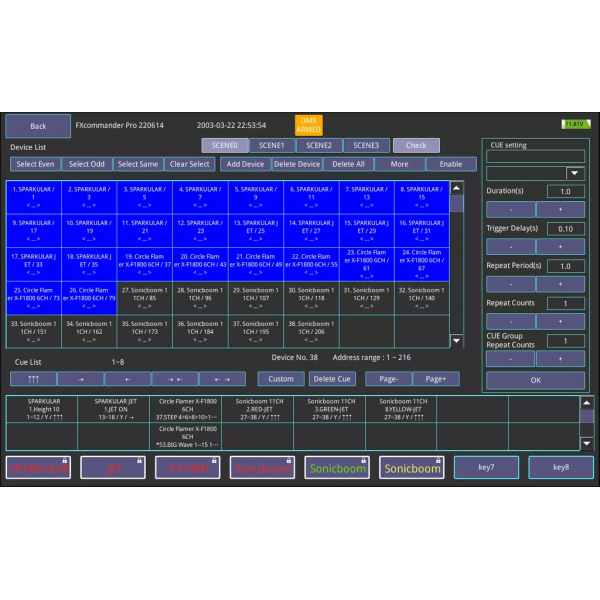The image size is (600, 600).
Task: Increase Repeat Counts with plus button
Action: pos(560,321)
